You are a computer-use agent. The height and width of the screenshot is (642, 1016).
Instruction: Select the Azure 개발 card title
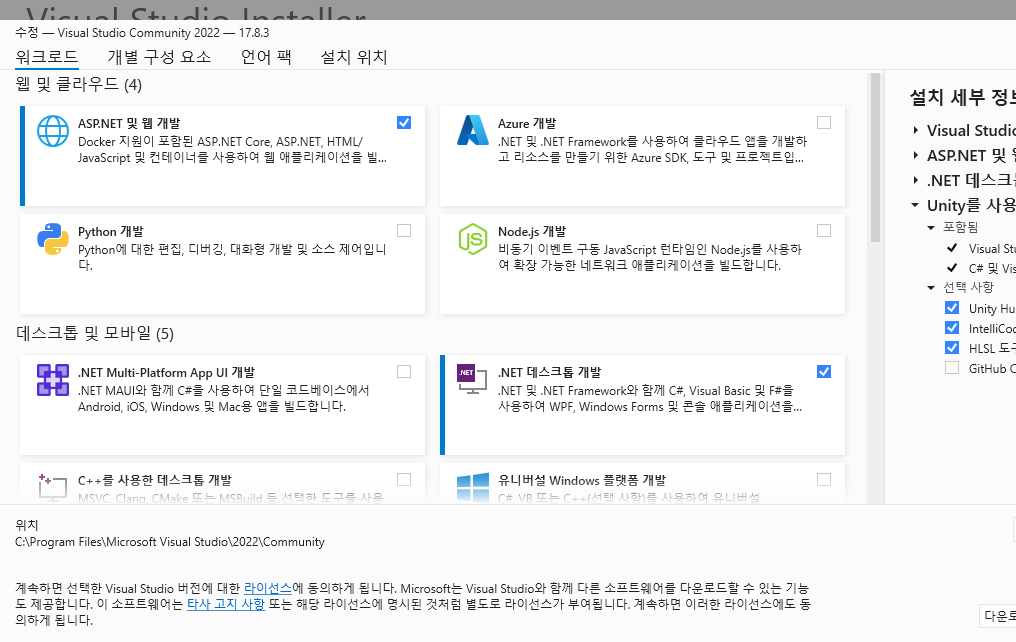pyautogui.click(x=527, y=123)
